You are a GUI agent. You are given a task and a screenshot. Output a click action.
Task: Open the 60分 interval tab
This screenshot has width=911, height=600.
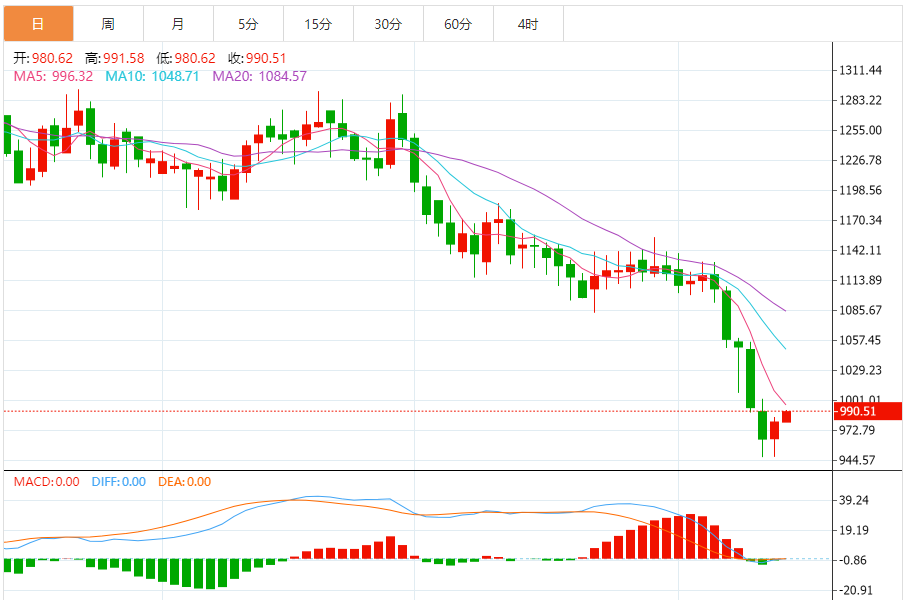tap(458, 24)
